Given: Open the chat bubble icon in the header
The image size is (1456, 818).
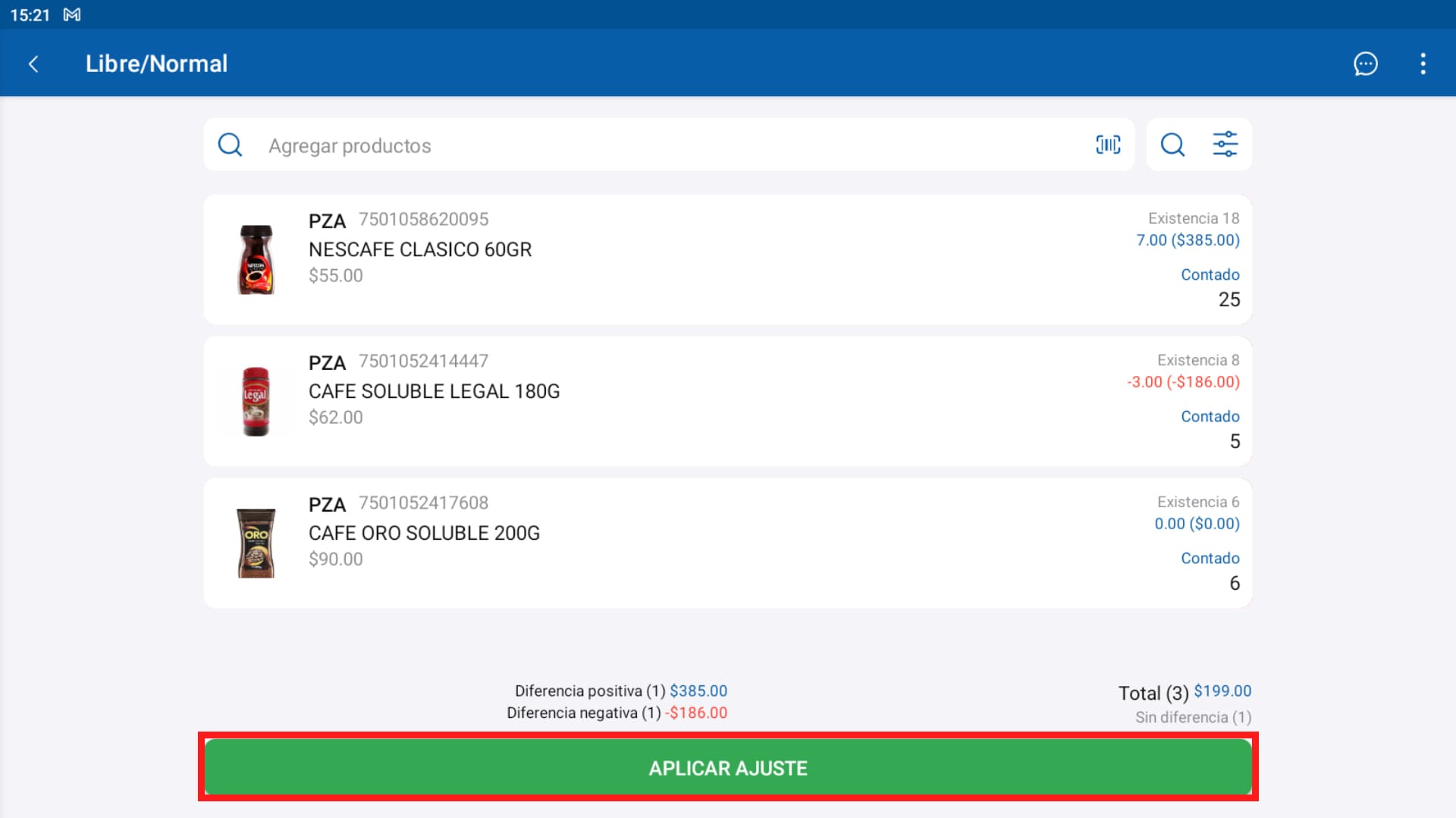Looking at the screenshot, I should coord(1366,64).
